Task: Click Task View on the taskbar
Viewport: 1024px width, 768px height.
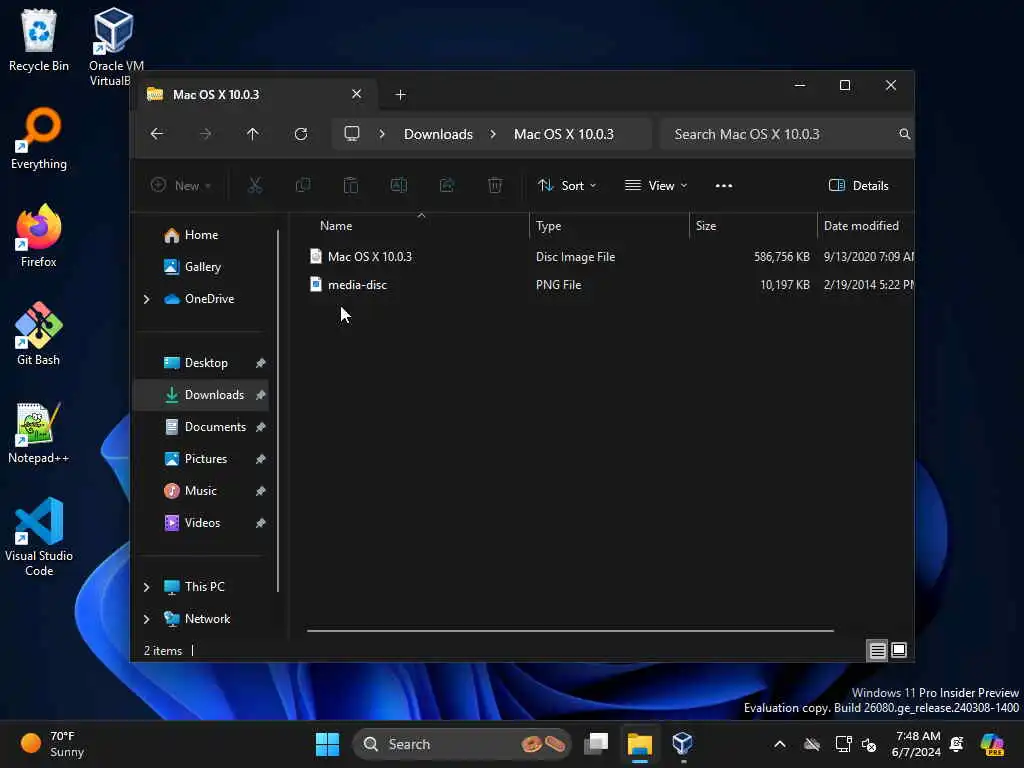Action: [596, 744]
